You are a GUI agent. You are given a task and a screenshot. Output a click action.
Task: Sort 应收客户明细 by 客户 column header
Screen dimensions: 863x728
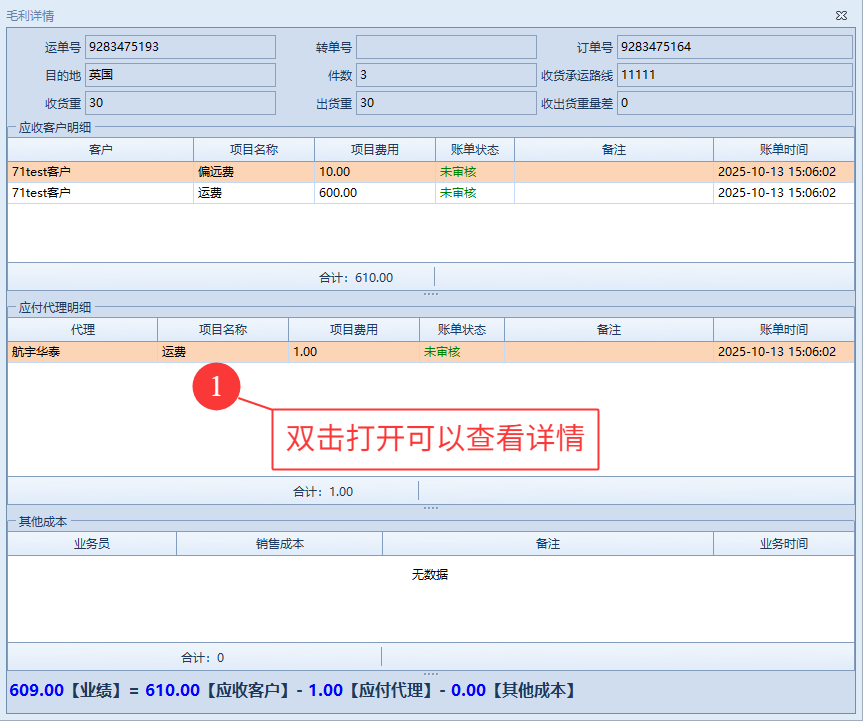tap(100, 149)
